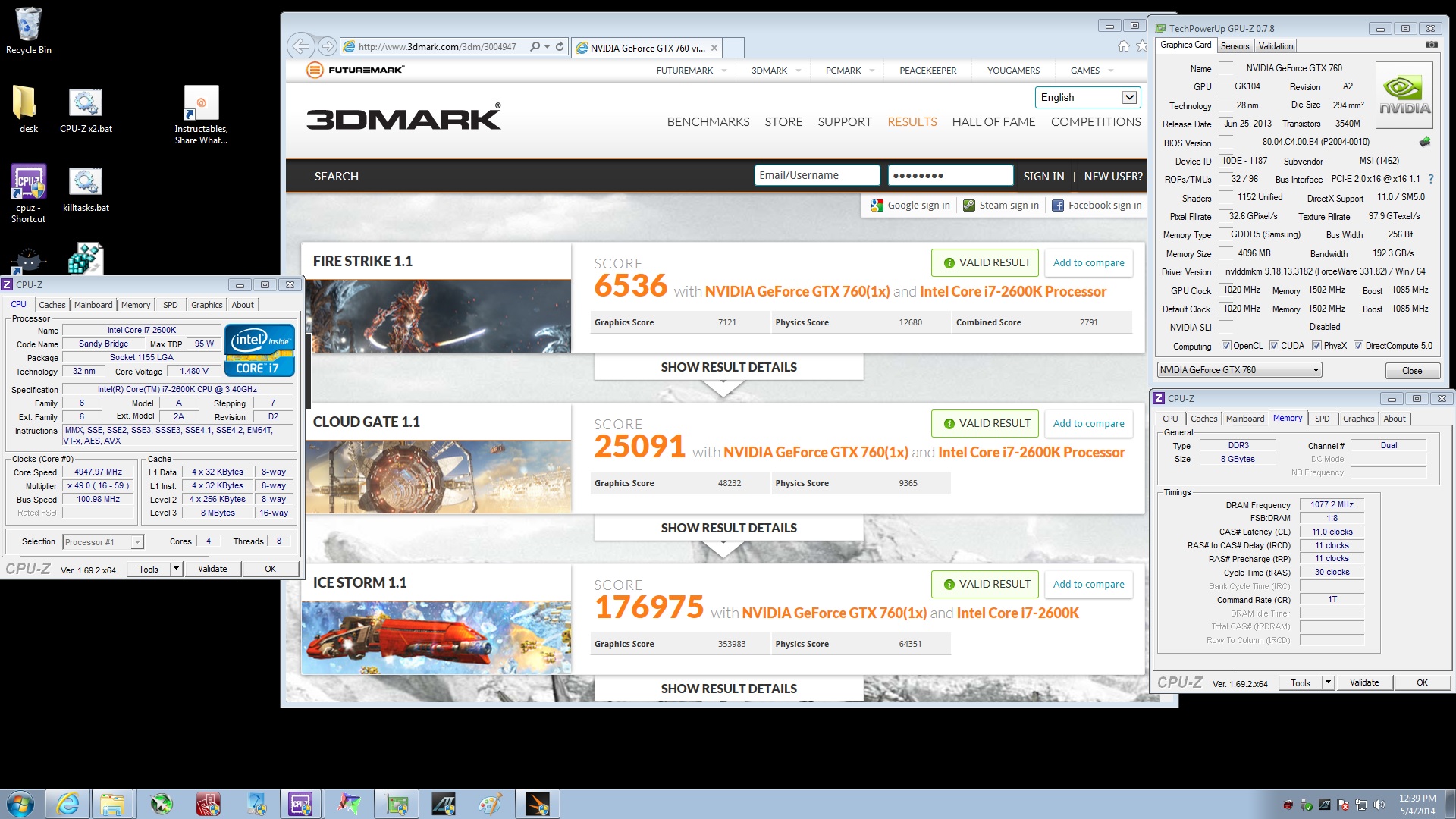Open the GPU selection dropdown in GPU-Z
Image resolution: width=1456 pixels, height=819 pixels.
tap(1239, 370)
